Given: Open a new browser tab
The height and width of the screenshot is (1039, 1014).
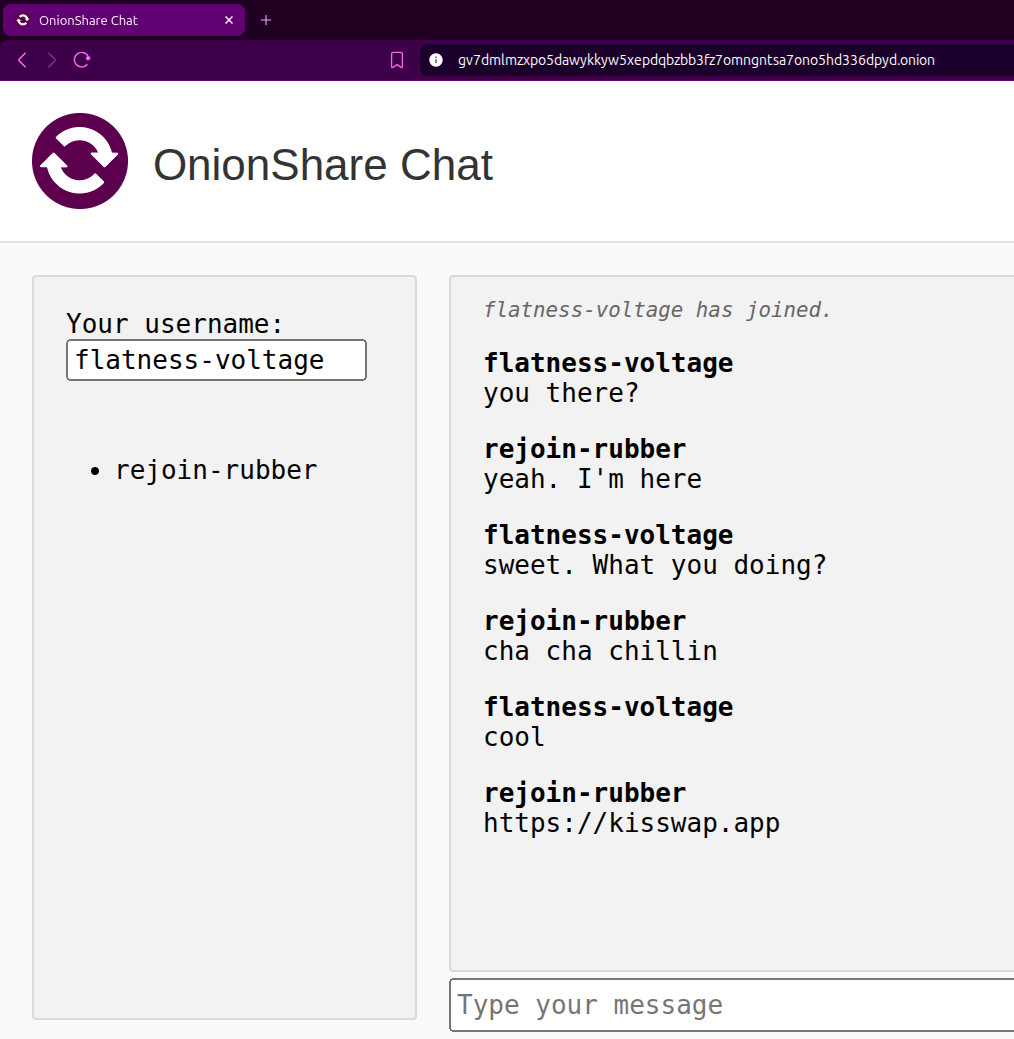Looking at the screenshot, I should click(x=266, y=20).
